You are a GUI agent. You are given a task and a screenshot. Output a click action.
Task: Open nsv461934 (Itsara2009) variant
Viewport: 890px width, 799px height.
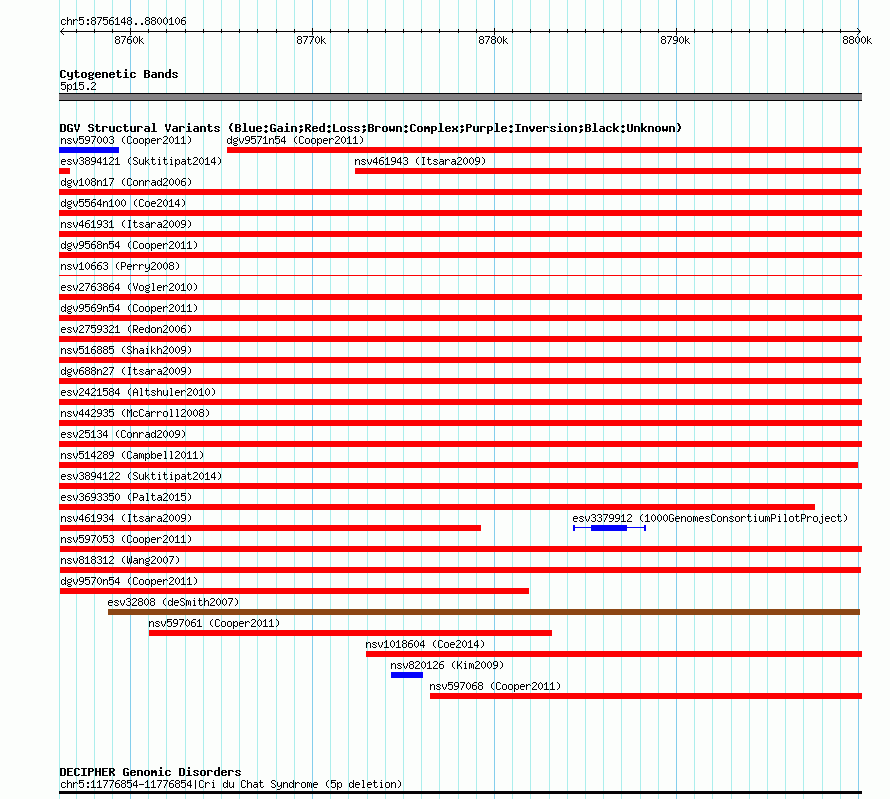(x=126, y=518)
